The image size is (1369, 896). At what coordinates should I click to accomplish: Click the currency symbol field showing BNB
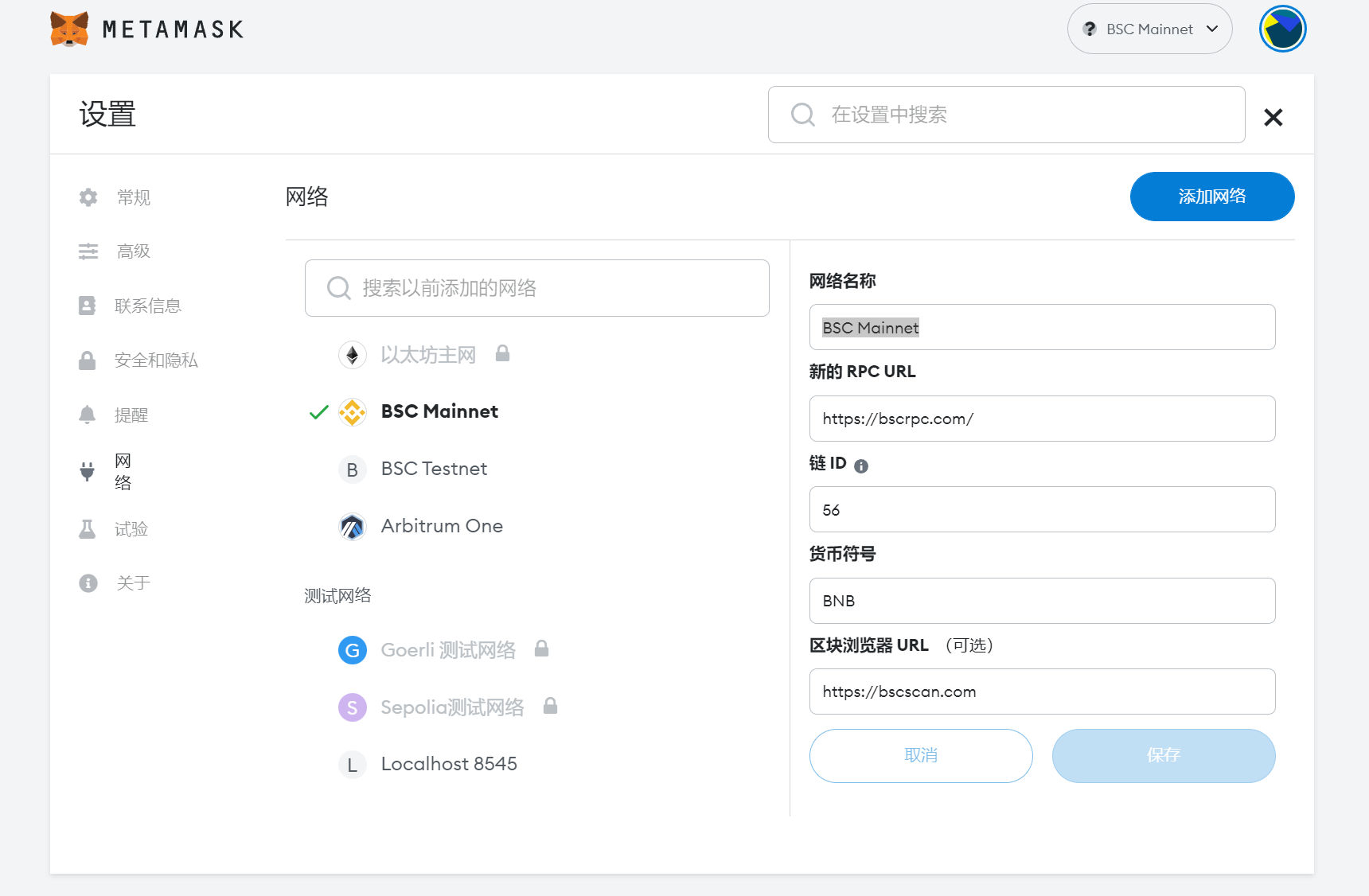[x=1042, y=601]
